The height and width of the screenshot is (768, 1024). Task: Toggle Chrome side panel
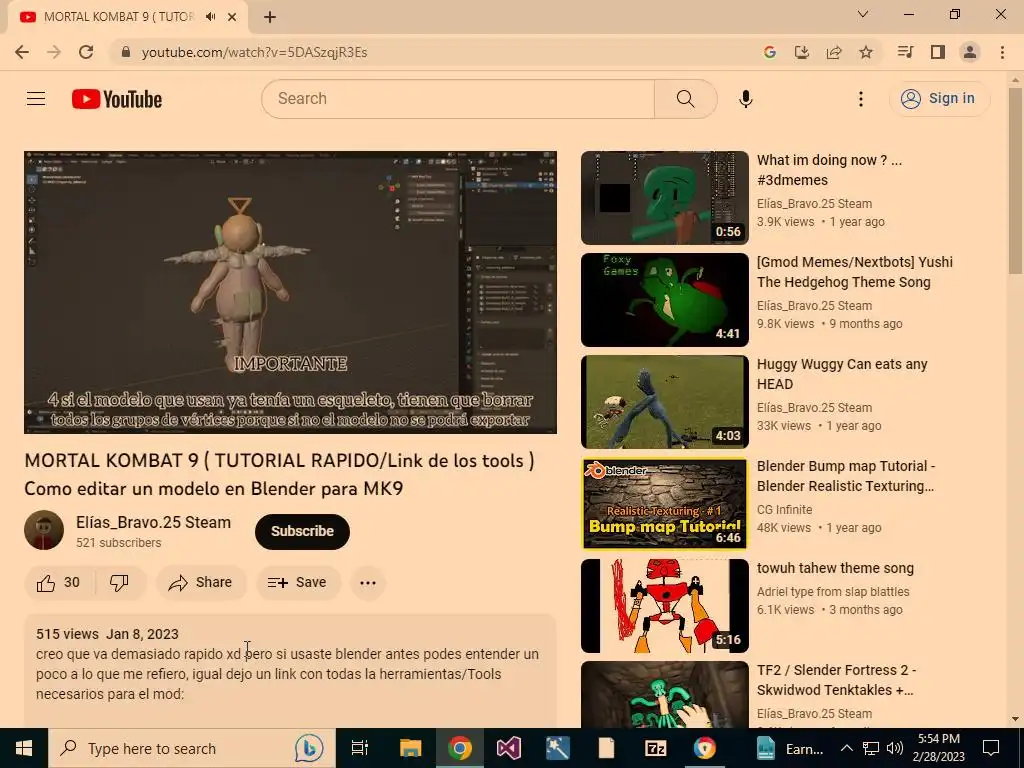point(938,52)
